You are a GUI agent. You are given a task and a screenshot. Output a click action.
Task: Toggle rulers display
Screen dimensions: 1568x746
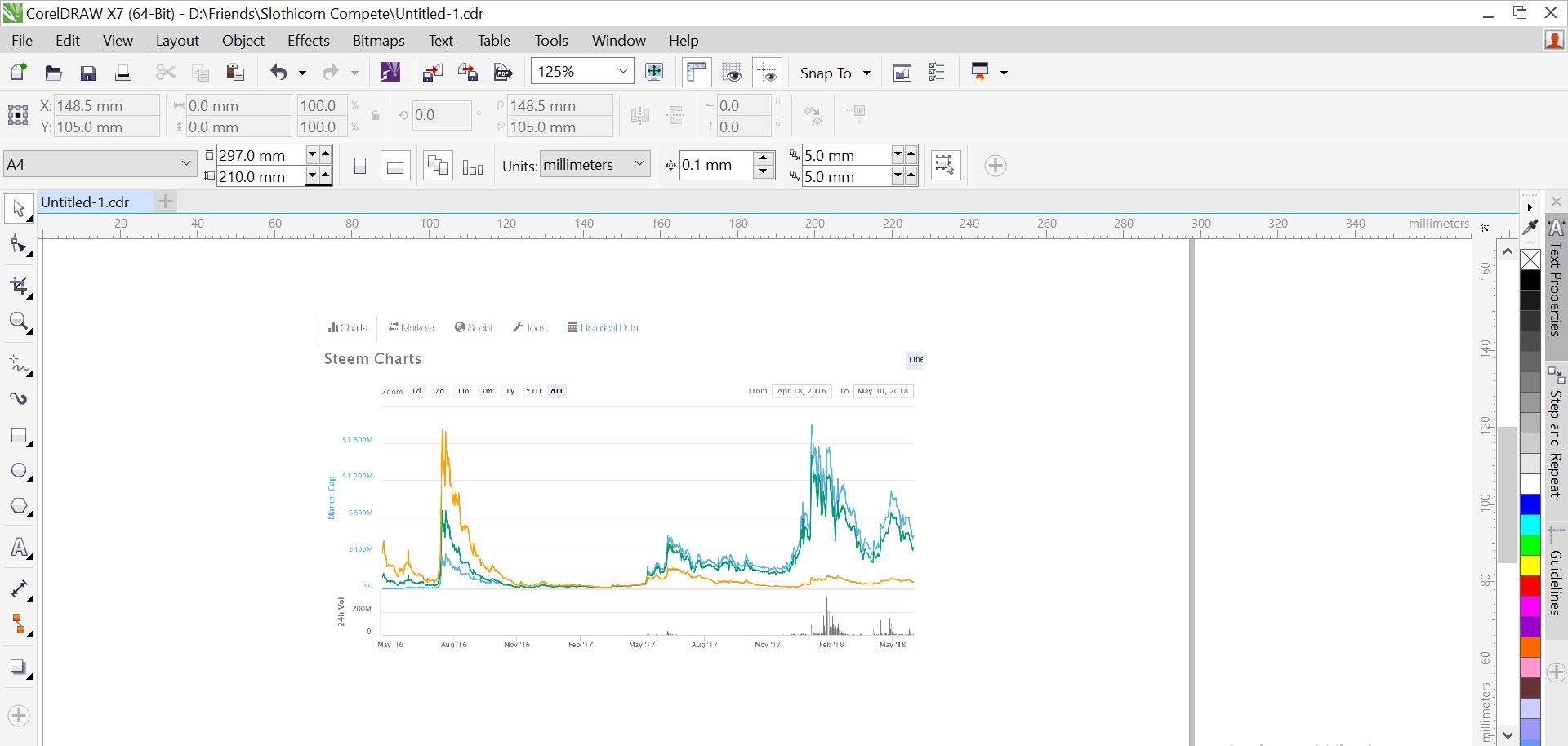pos(697,73)
